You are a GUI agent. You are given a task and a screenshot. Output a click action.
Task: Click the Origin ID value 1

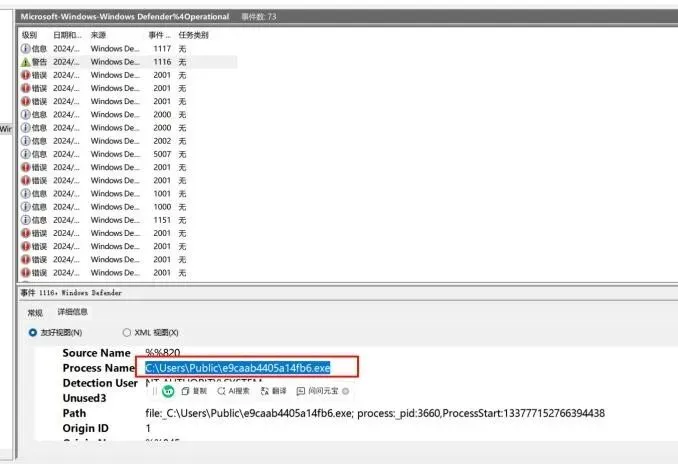(148, 428)
